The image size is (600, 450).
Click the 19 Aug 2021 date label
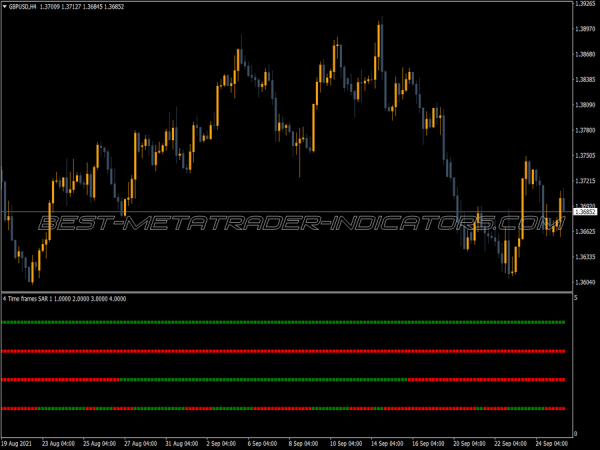point(16,444)
